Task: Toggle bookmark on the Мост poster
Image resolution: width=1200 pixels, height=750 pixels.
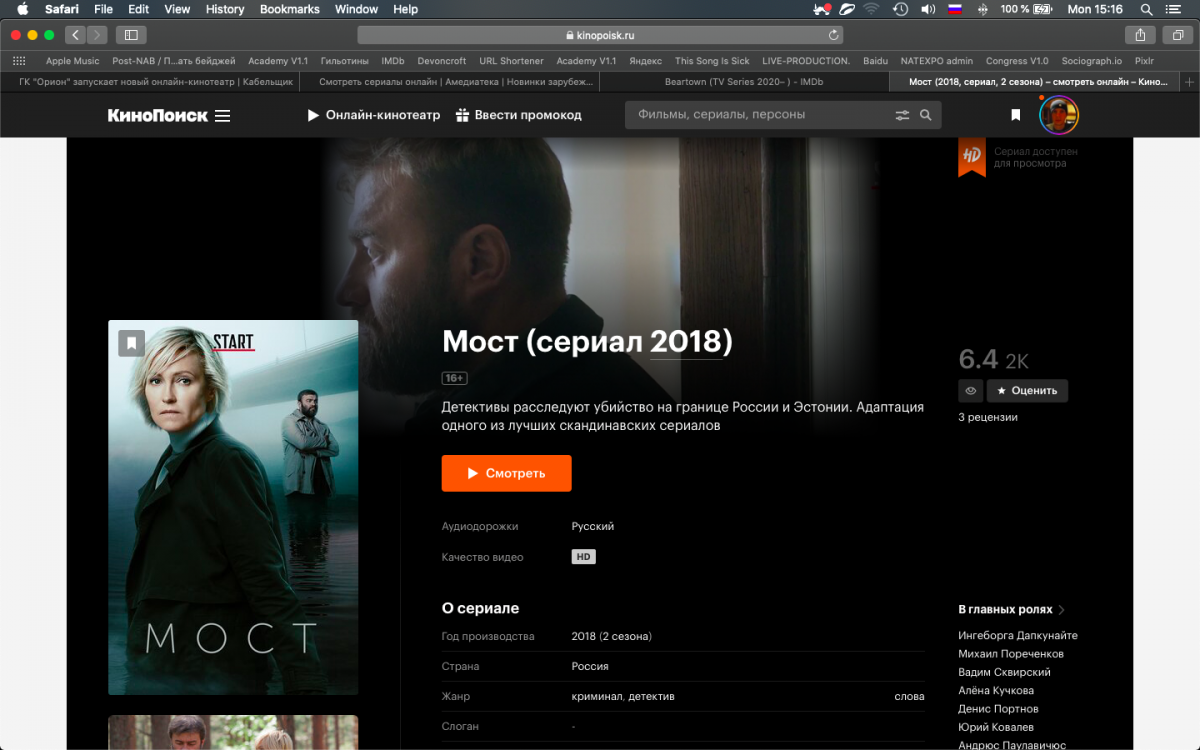Action: pyautogui.click(x=132, y=342)
